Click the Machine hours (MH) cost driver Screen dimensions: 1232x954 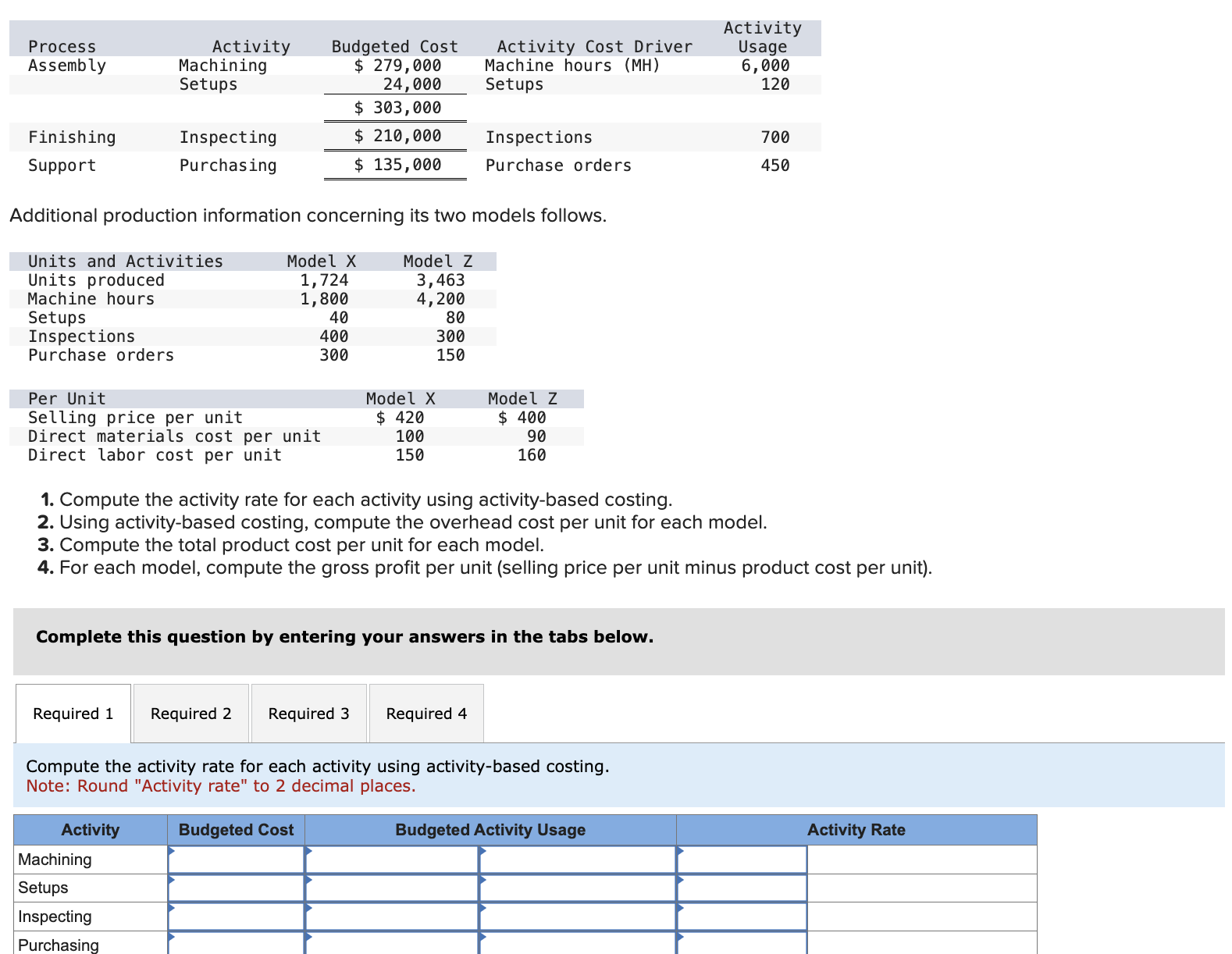[x=572, y=66]
